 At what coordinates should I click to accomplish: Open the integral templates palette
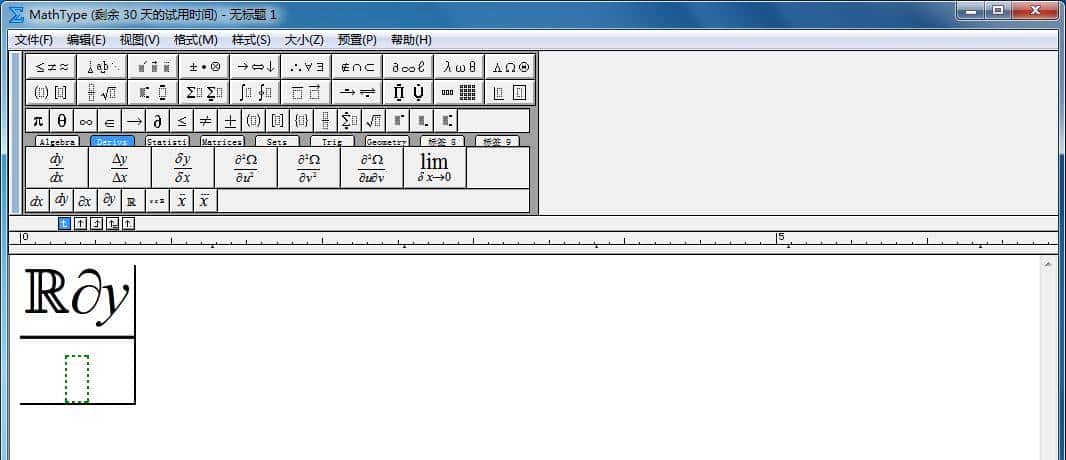255,92
